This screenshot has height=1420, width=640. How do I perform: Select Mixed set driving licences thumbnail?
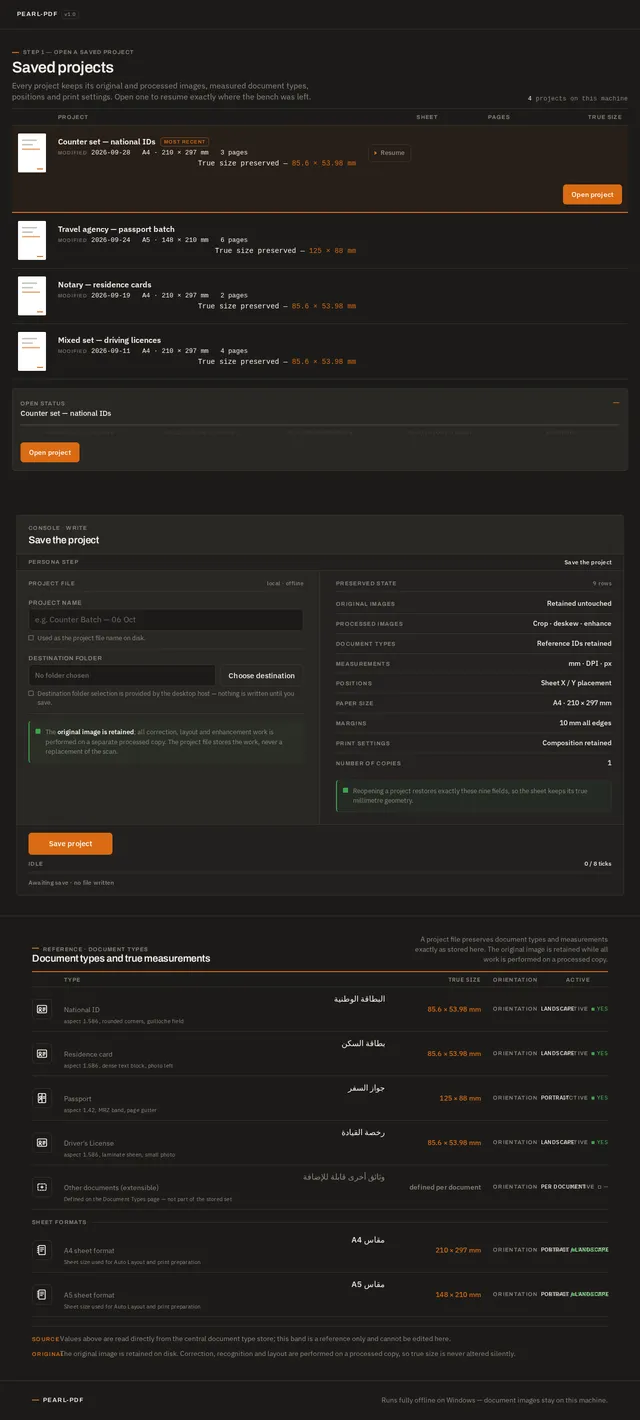(x=32, y=351)
